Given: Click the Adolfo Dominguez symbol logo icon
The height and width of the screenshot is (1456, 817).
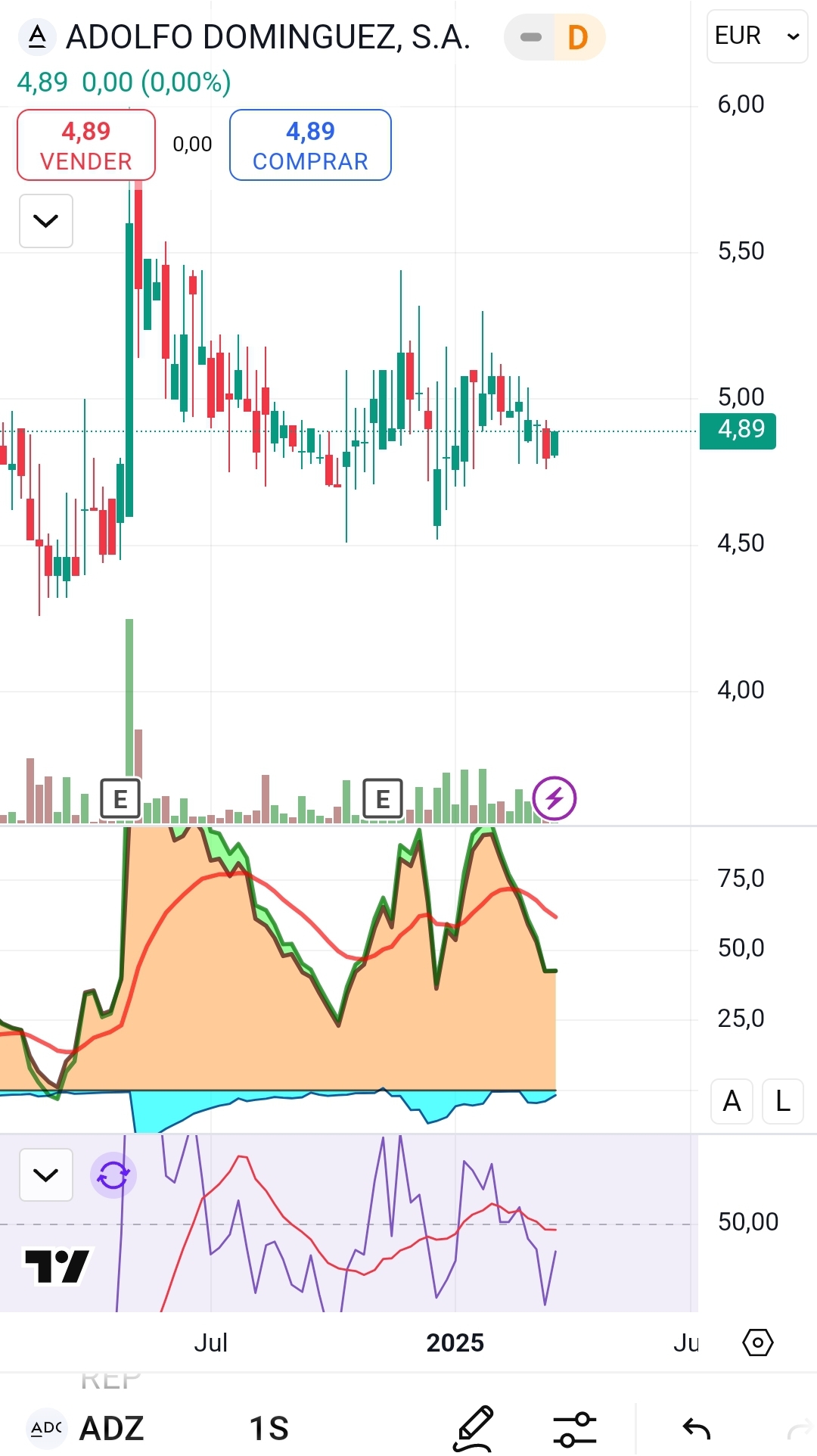Looking at the screenshot, I should [37, 36].
